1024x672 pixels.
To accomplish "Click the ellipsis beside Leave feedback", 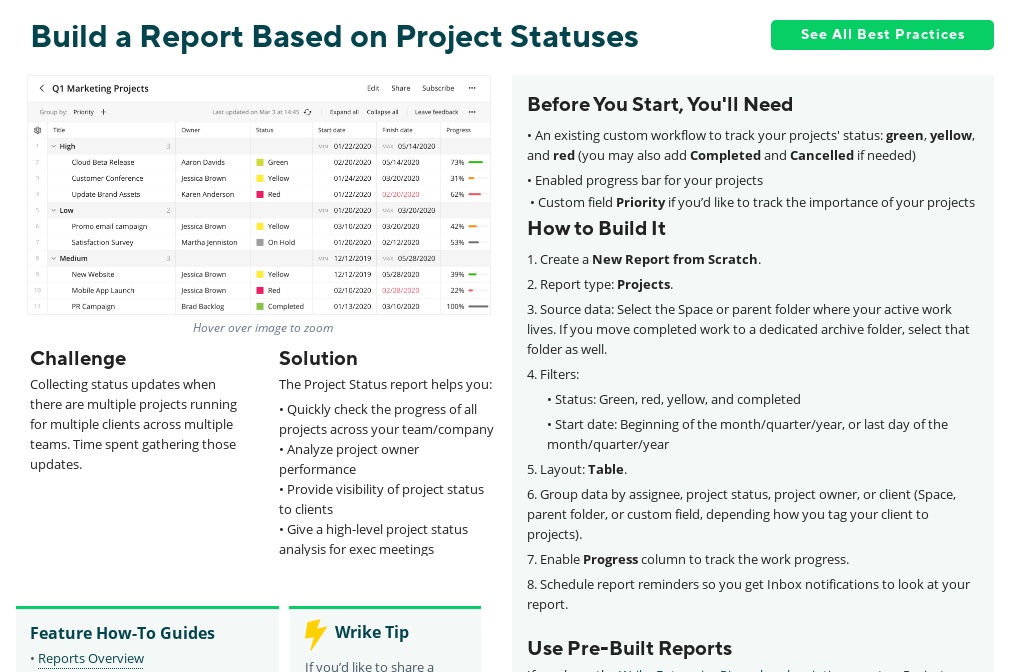I will pyautogui.click(x=472, y=112).
